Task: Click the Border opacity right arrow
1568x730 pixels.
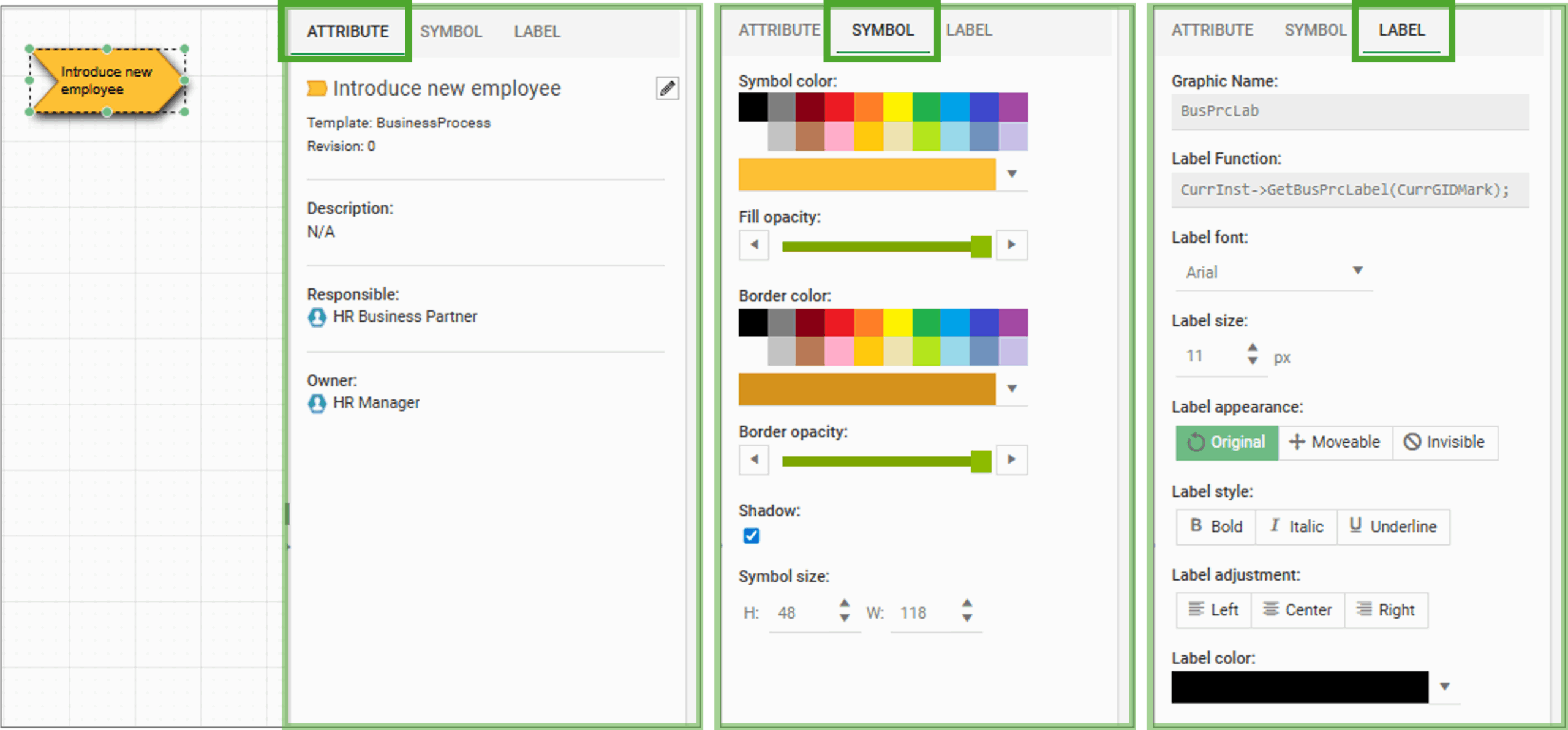Action: coord(1011,459)
